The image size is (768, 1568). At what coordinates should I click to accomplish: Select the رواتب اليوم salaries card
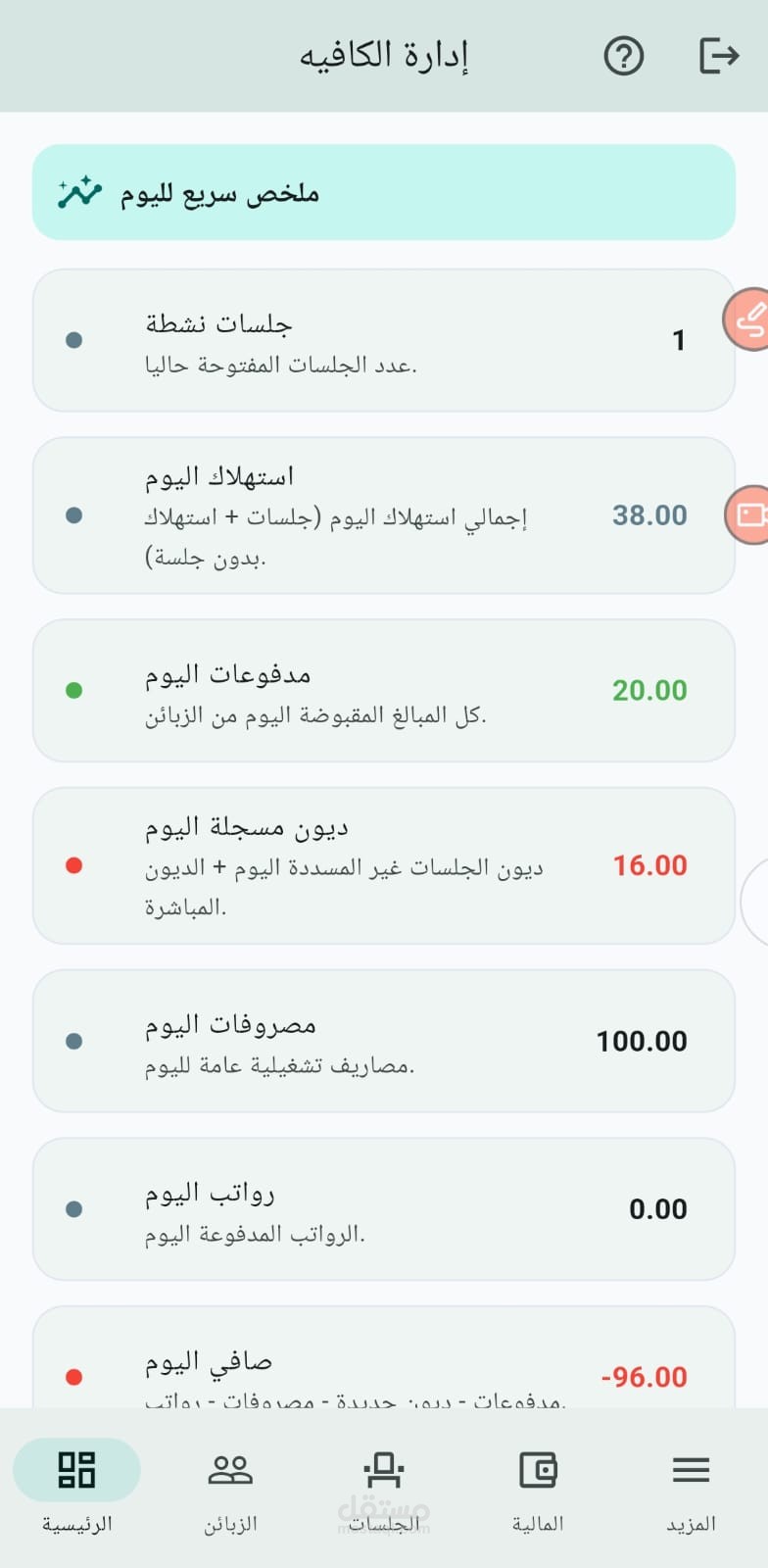(x=383, y=1209)
